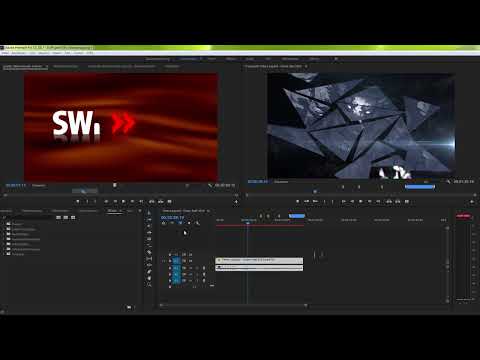Image resolution: width=480 pixels, height=360 pixels.
Task: Switch to the Audio Clip Mixer tab
Action: pyautogui.click(x=121, y=66)
